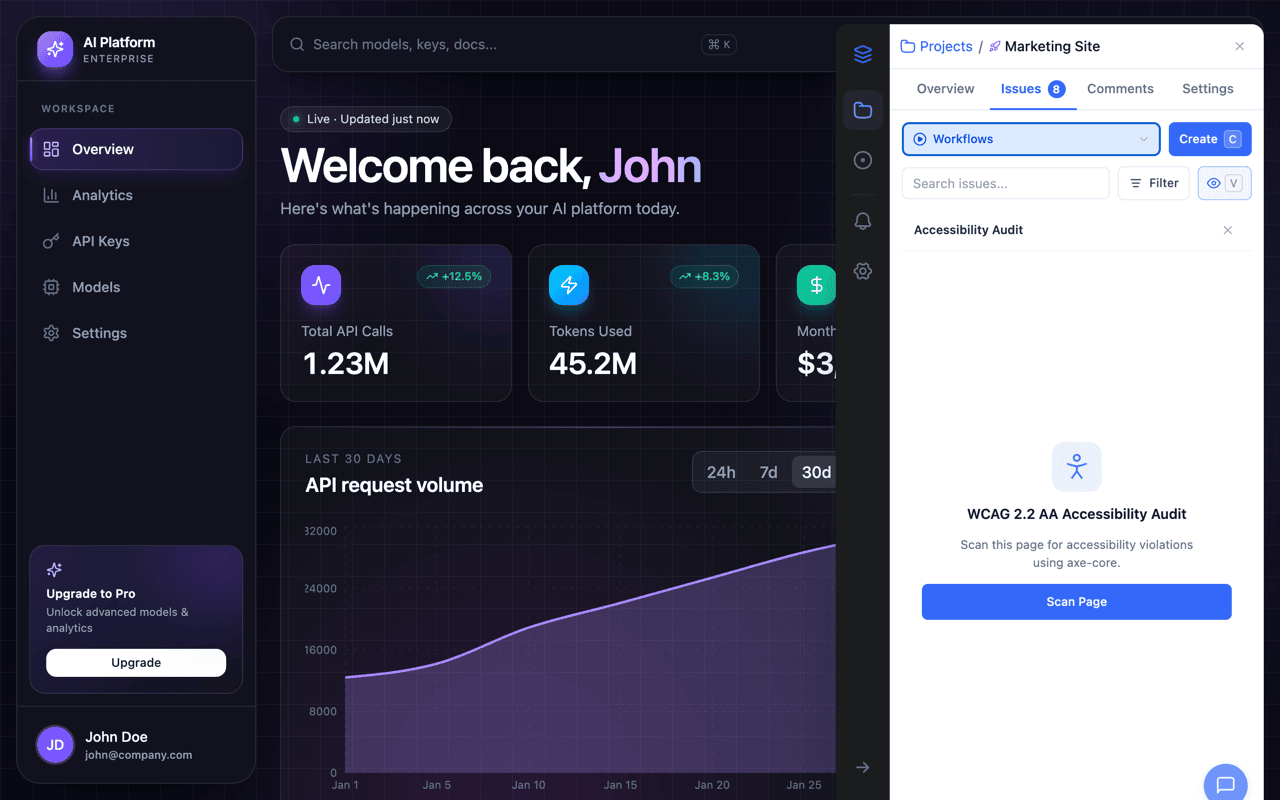1280x800 pixels.
Task: Click the Marketing Site breadcrumb
Action: pos(1045,46)
